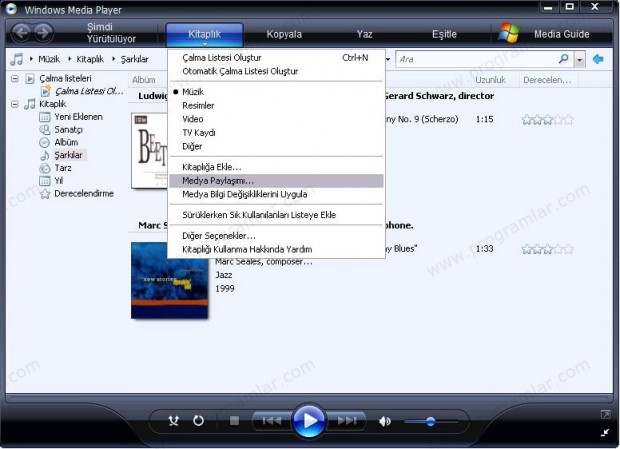Viewport: 620px width, 449px height.
Task: Select Şarkılar in the library tree
Action: pyautogui.click(x=68, y=155)
